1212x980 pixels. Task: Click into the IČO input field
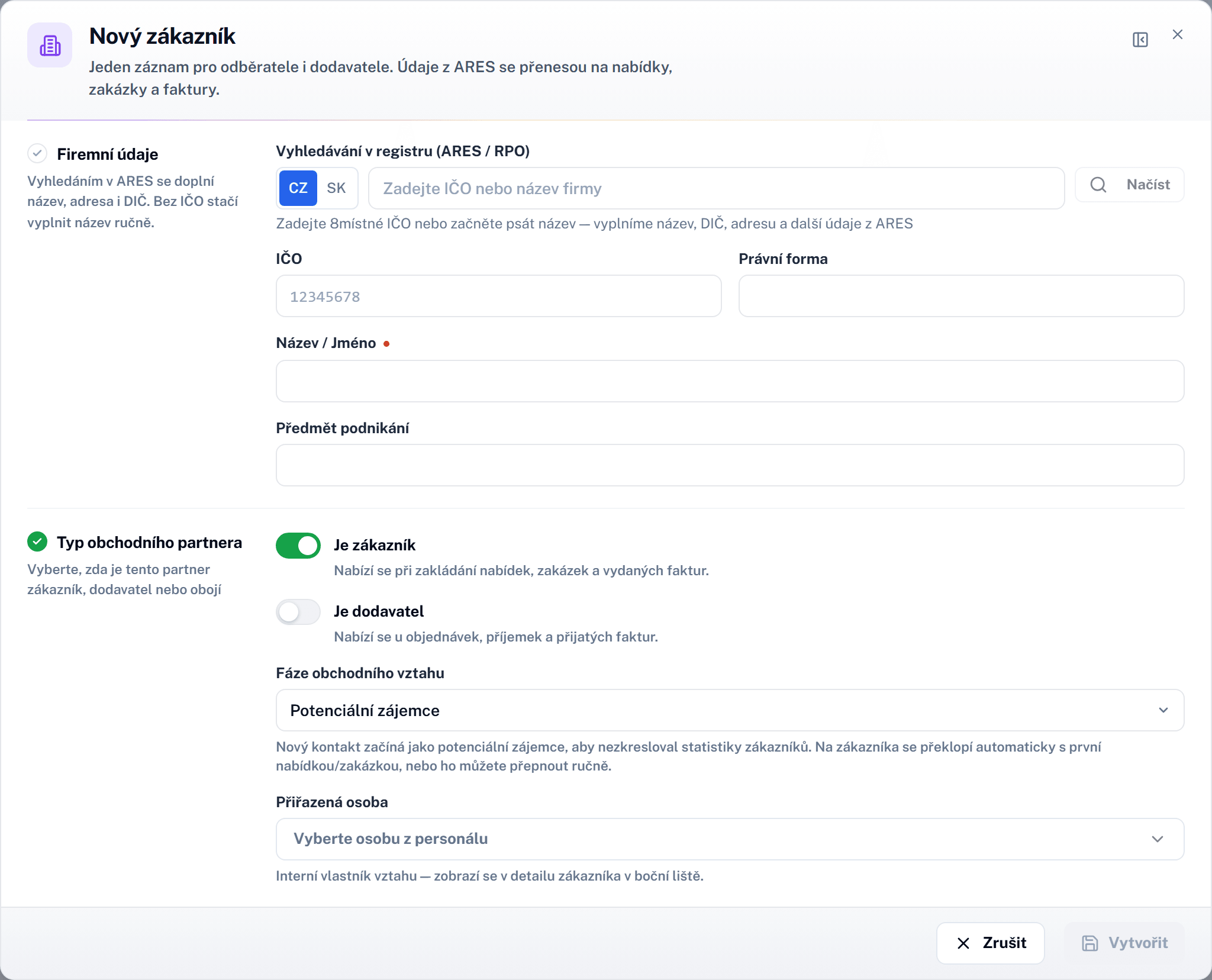click(498, 296)
